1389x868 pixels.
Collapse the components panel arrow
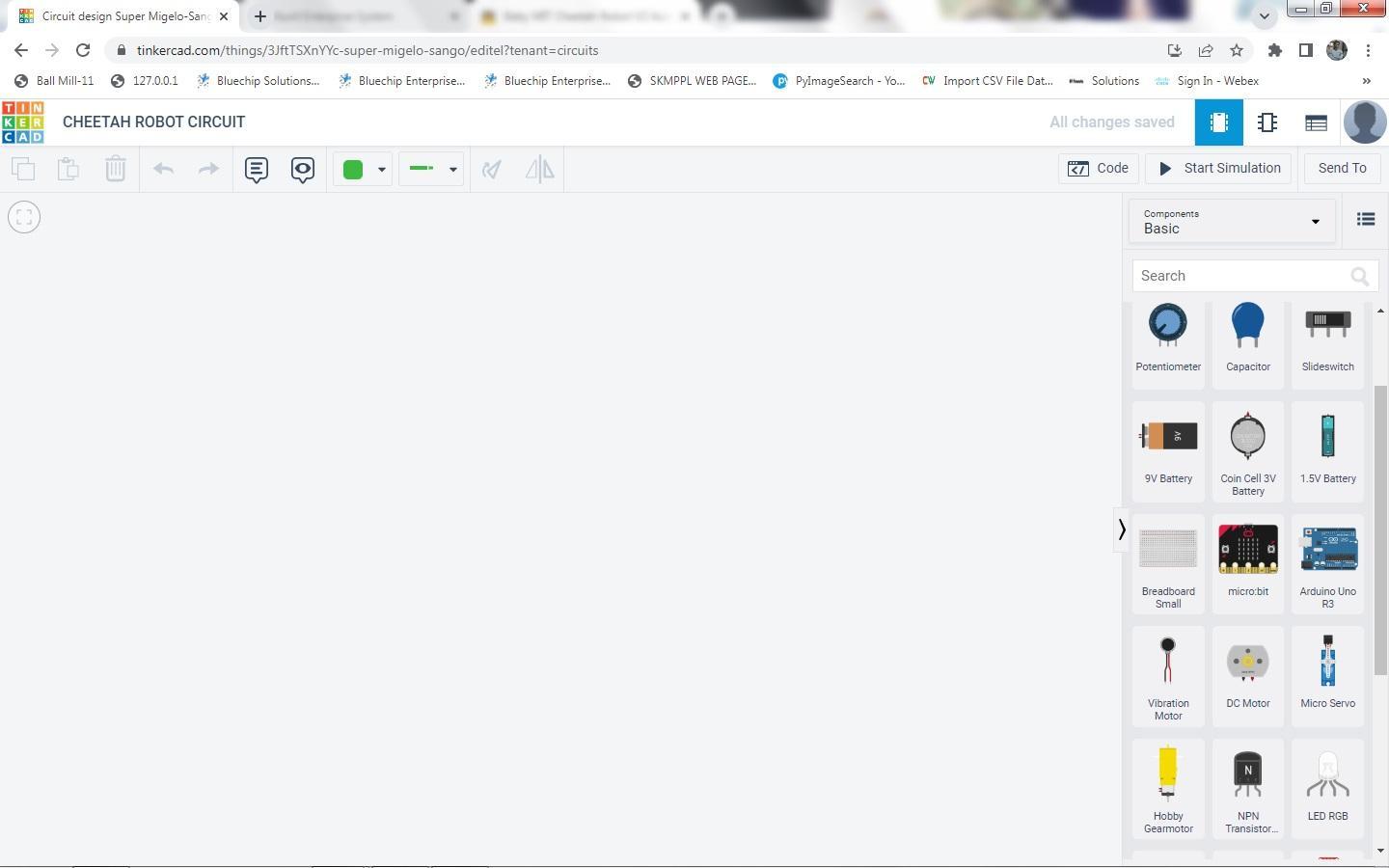click(x=1121, y=529)
